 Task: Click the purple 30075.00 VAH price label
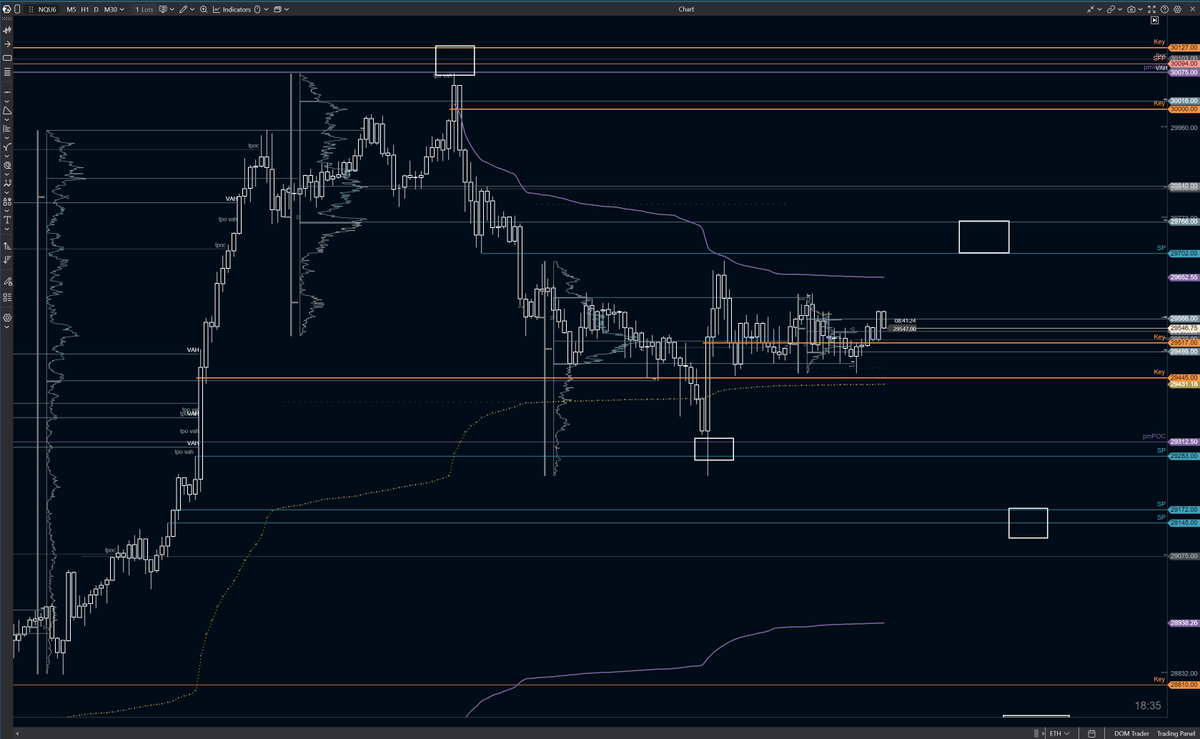tap(1184, 73)
